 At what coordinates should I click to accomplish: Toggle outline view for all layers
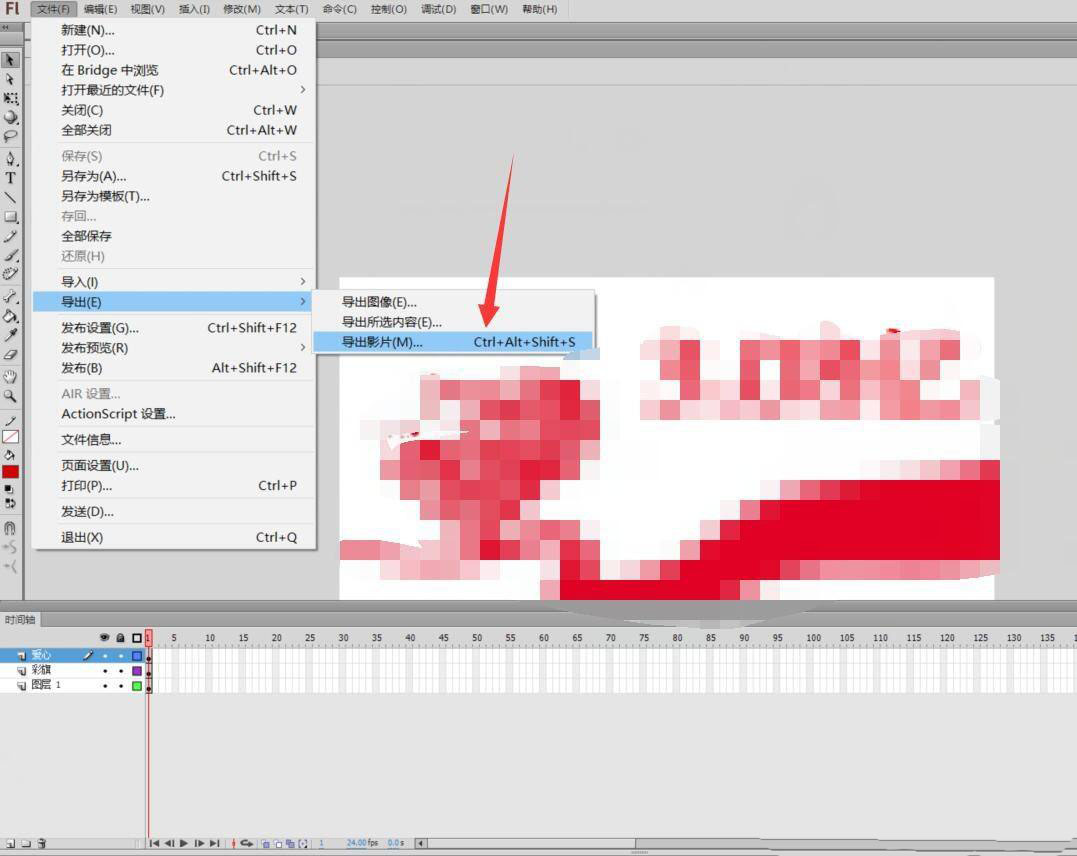137,638
